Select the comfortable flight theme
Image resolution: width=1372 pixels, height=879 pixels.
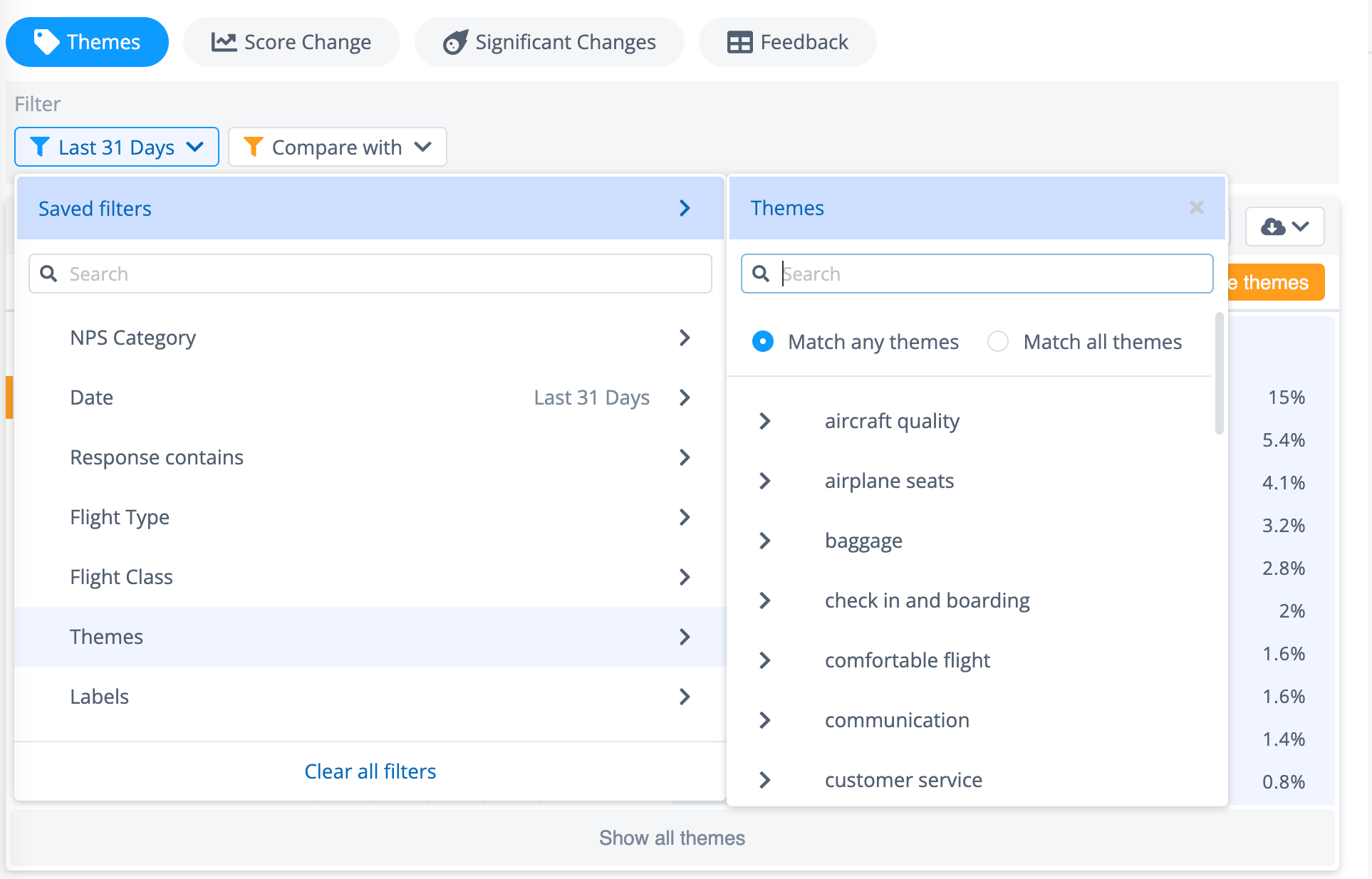coord(908,660)
